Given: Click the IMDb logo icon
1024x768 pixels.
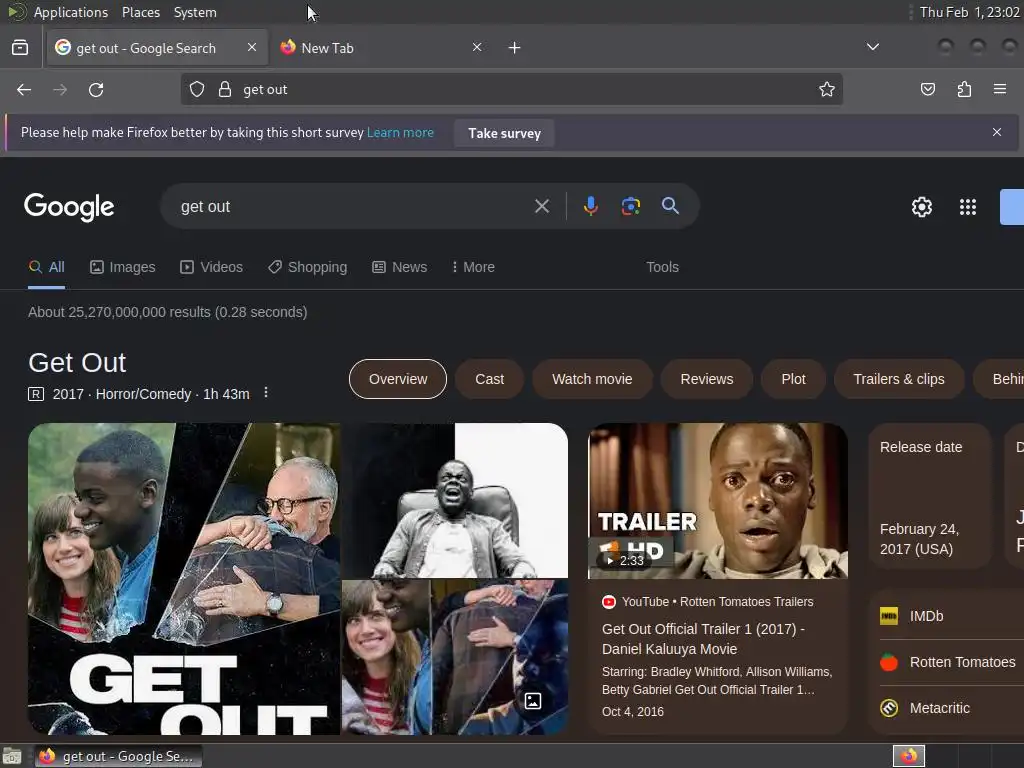Looking at the screenshot, I should 889,616.
